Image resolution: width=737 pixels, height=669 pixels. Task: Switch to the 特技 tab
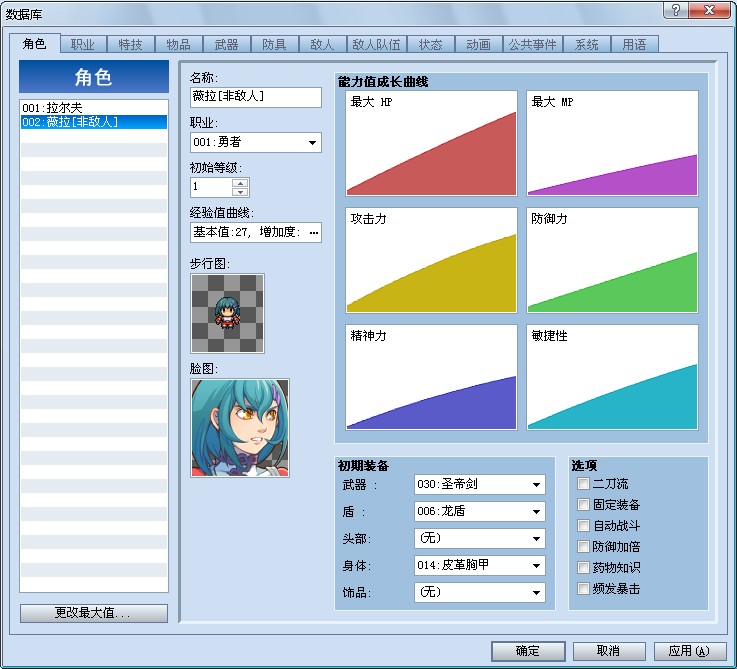pos(131,45)
